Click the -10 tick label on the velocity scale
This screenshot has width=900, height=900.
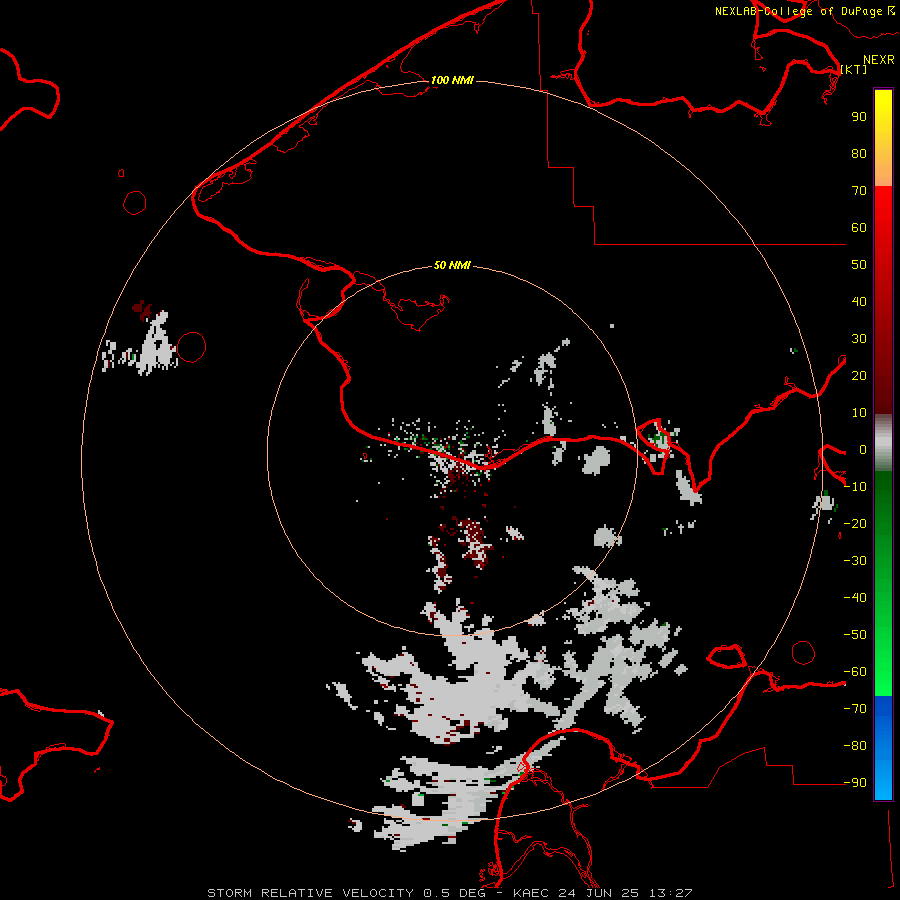[x=855, y=487]
